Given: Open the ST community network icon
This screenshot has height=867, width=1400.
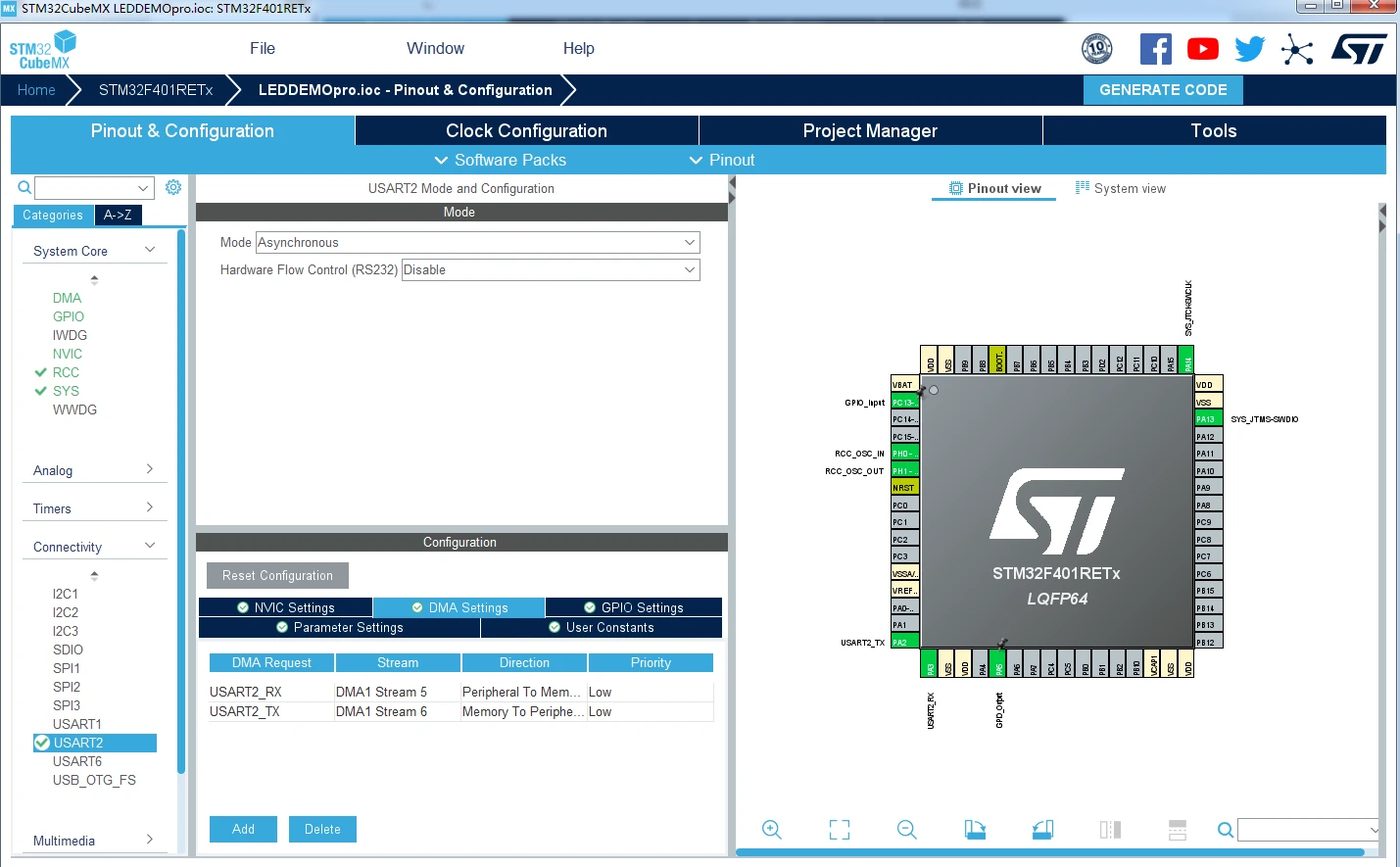Looking at the screenshot, I should [x=1297, y=49].
